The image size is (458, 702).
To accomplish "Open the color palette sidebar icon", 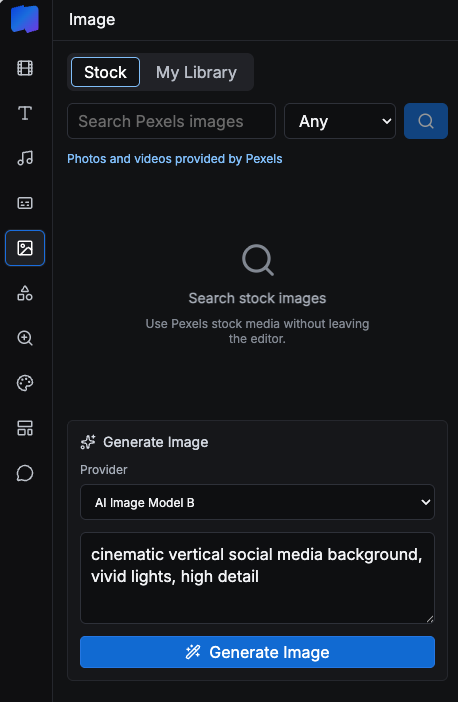I will click(x=25, y=383).
